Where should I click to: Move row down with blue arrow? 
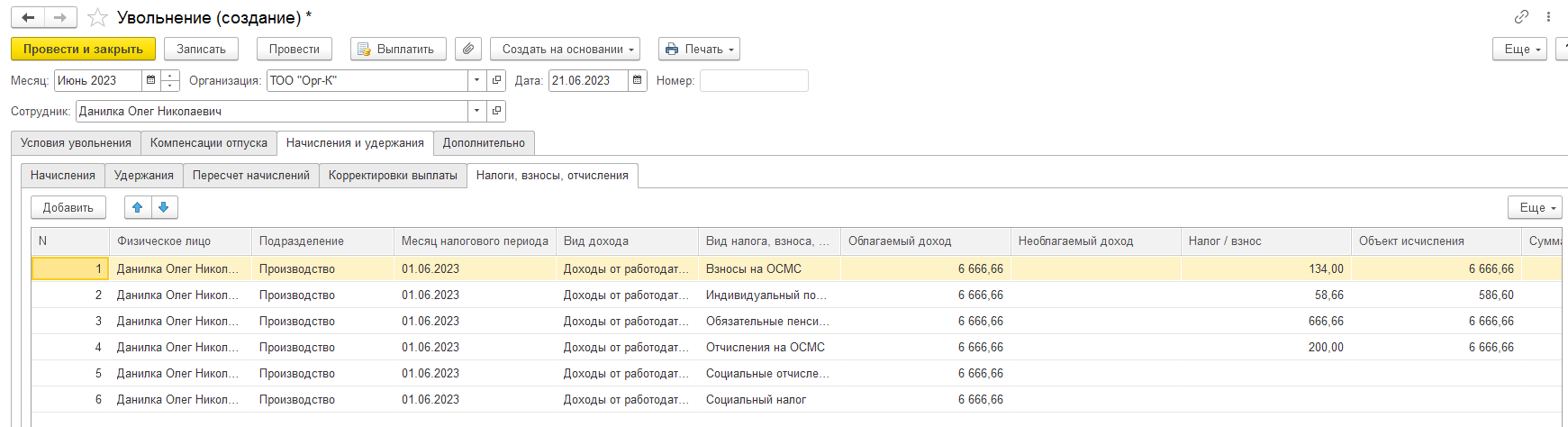pyautogui.click(x=164, y=207)
